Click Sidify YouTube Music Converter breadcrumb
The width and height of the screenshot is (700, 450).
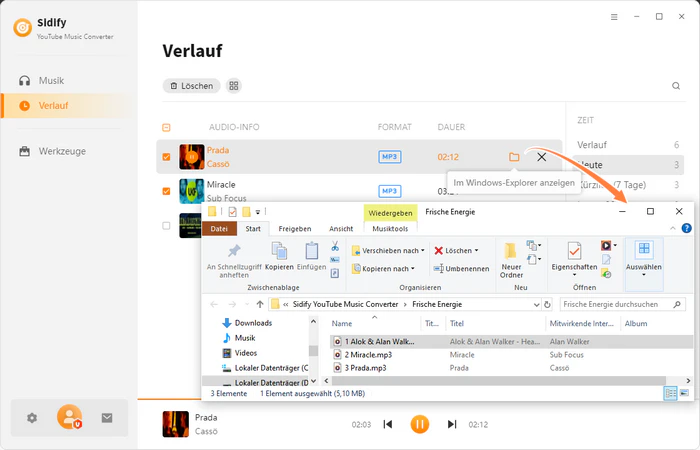pos(345,304)
